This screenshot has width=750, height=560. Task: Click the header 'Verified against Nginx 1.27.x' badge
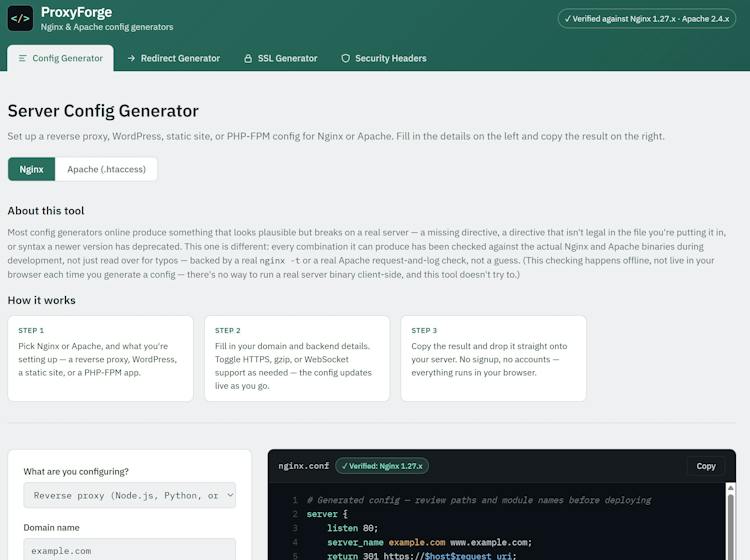647,19
